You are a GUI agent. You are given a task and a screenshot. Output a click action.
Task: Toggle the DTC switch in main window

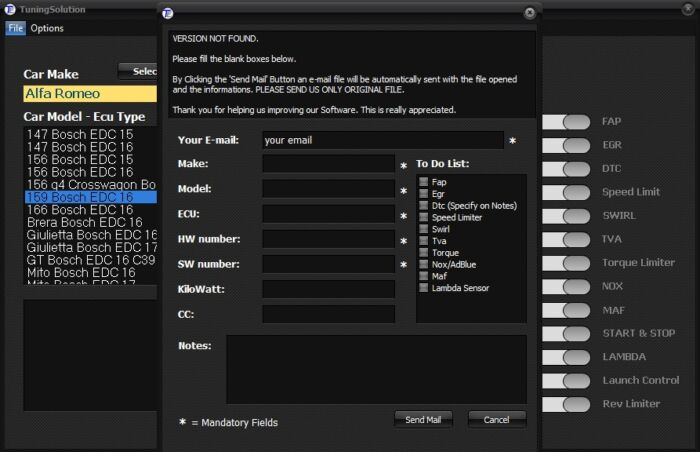[566, 169]
